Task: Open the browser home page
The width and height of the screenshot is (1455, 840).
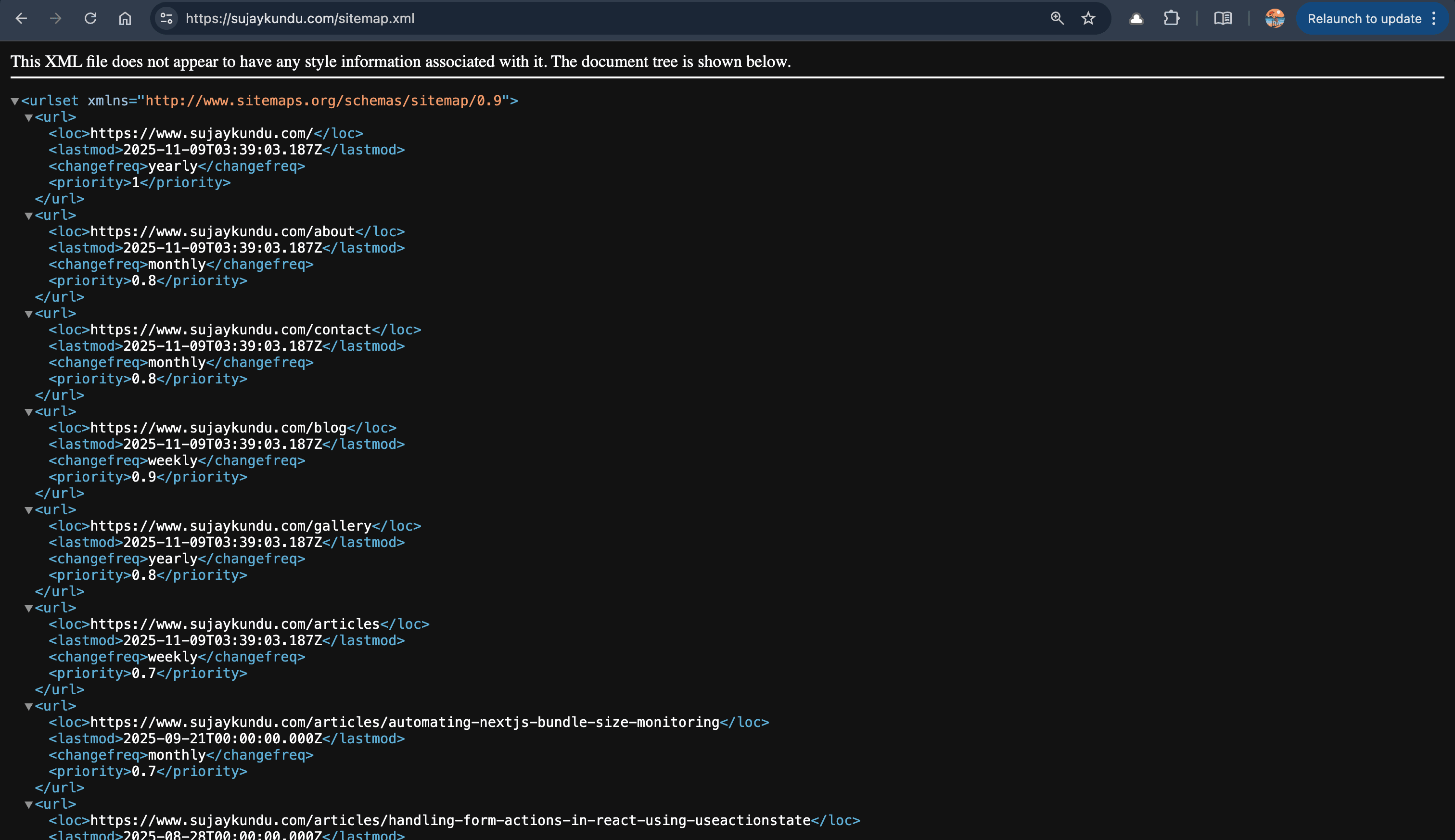Action: [124, 18]
